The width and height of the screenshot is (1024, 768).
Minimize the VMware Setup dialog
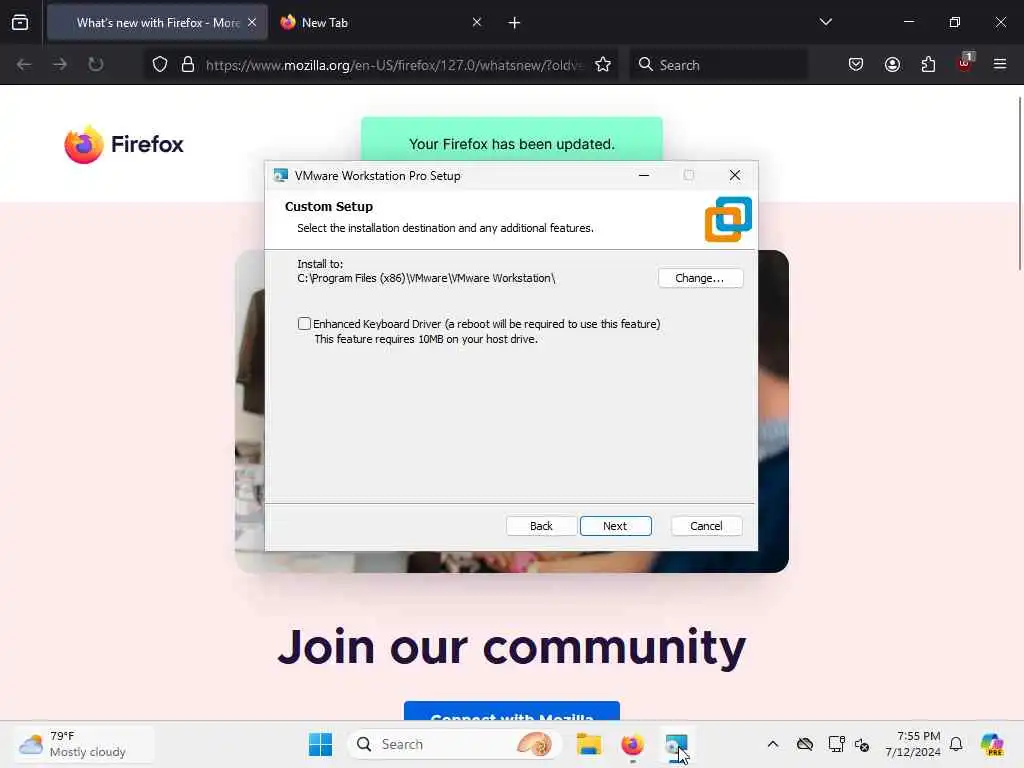(644, 175)
